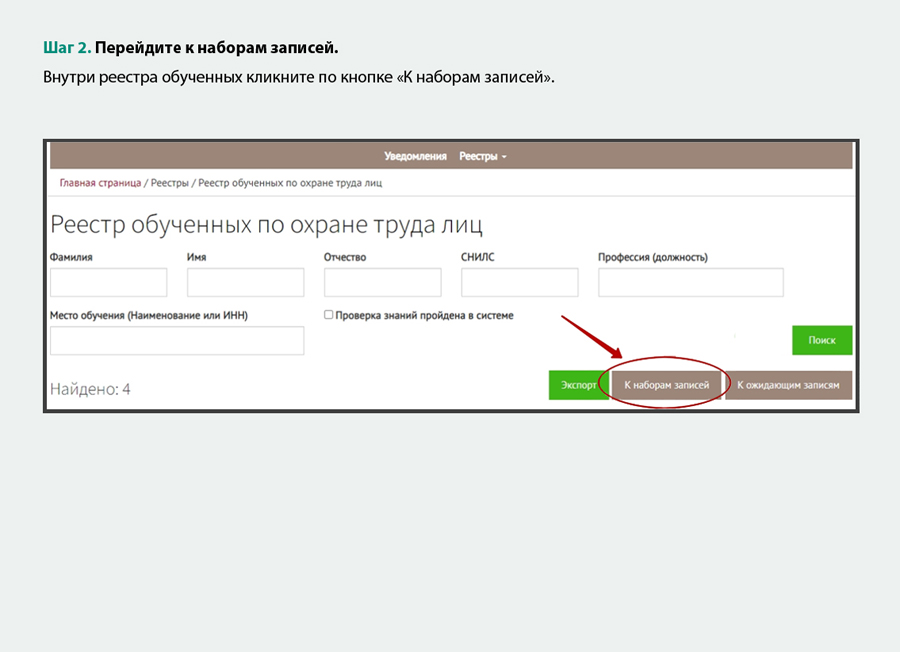Open the Уведомления menu item
The width and height of the screenshot is (900, 652).
(415, 157)
